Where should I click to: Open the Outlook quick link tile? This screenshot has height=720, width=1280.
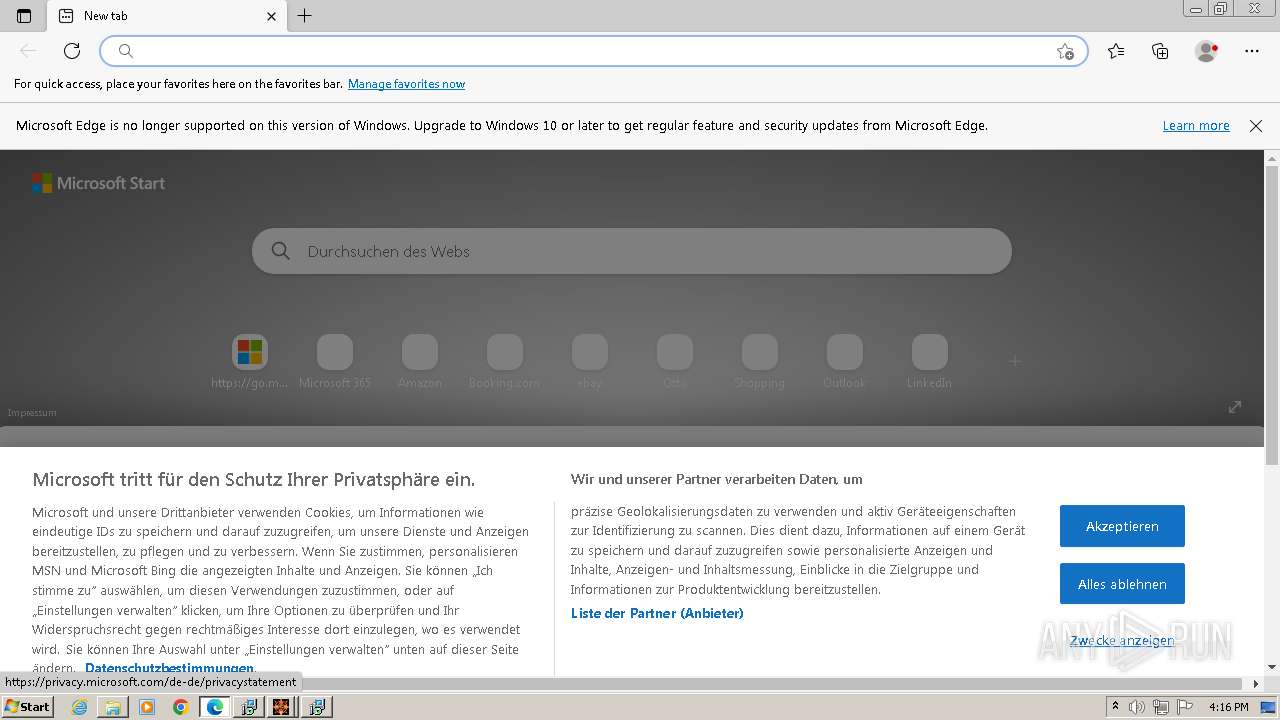[x=845, y=361]
